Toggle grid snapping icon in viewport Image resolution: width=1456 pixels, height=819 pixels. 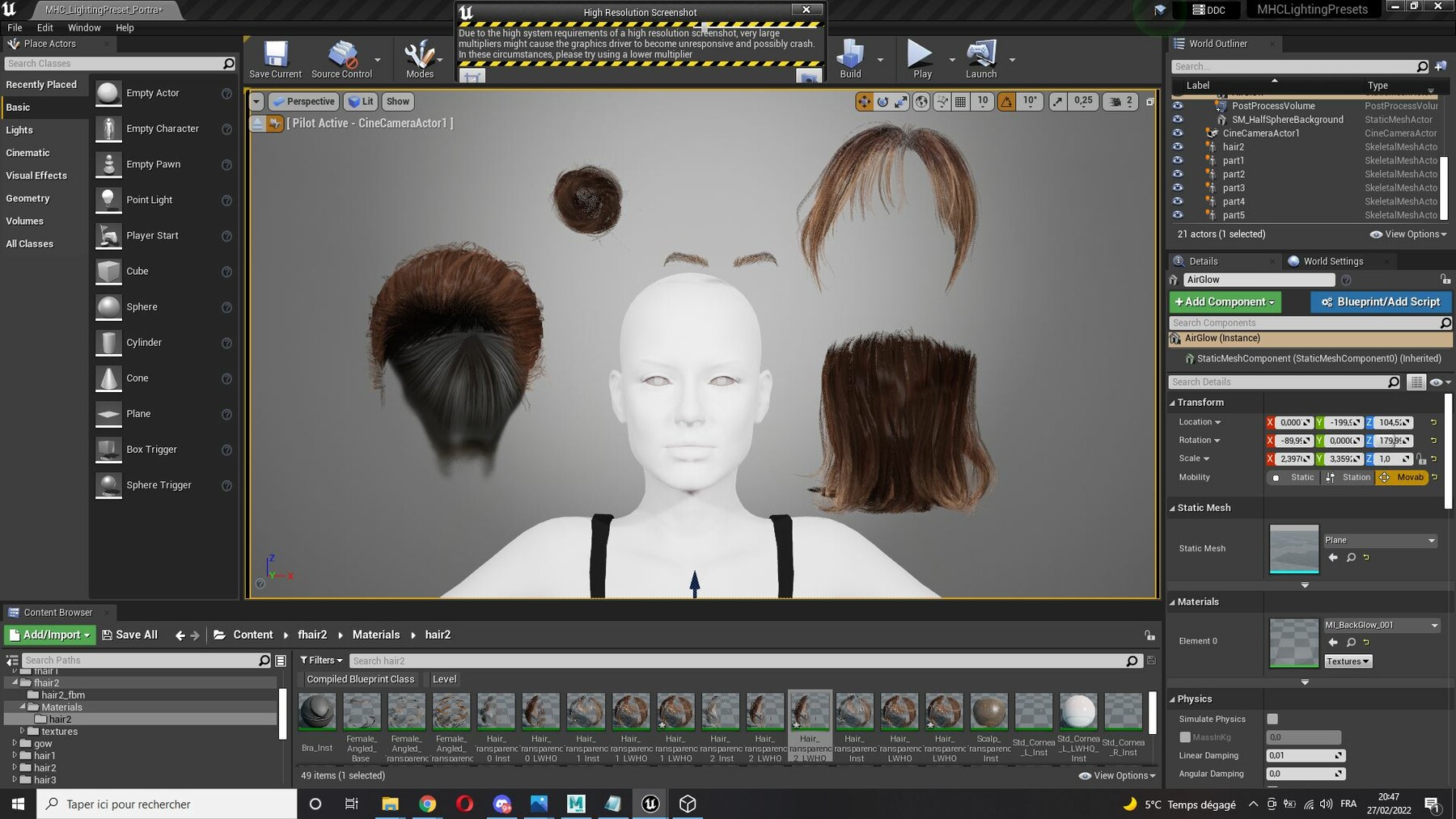tap(960, 101)
